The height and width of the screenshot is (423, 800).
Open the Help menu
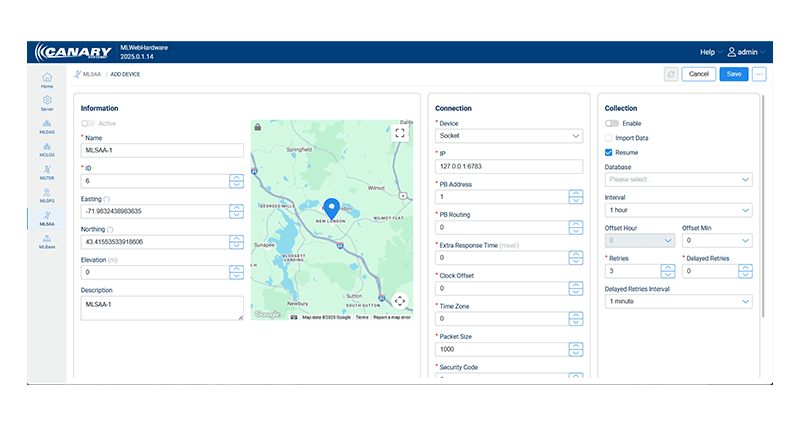point(711,52)
